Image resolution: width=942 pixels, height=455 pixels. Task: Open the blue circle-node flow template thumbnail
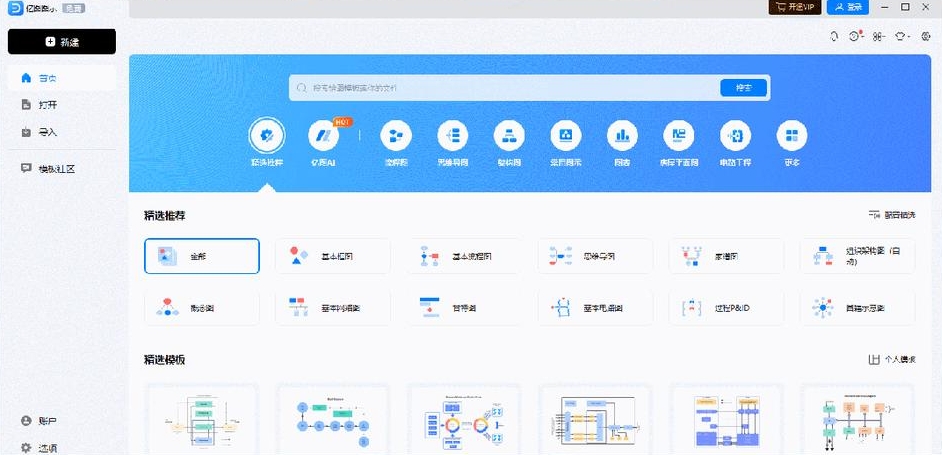pyautogui.click(x=333, y=420)
